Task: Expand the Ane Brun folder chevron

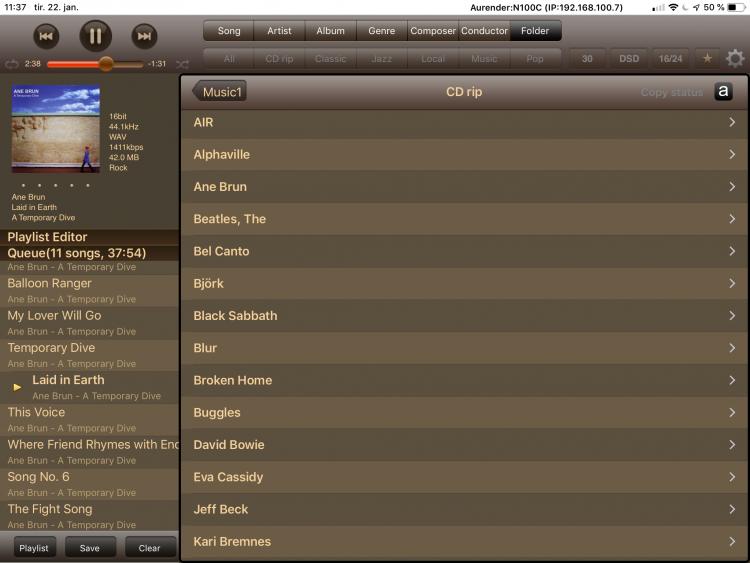Action: [732, 187]
